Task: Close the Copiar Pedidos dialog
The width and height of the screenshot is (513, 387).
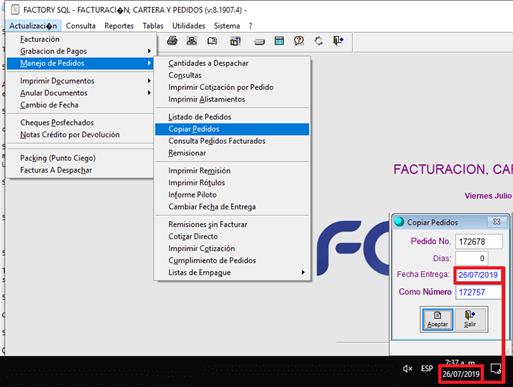Action: coord(497,222)
